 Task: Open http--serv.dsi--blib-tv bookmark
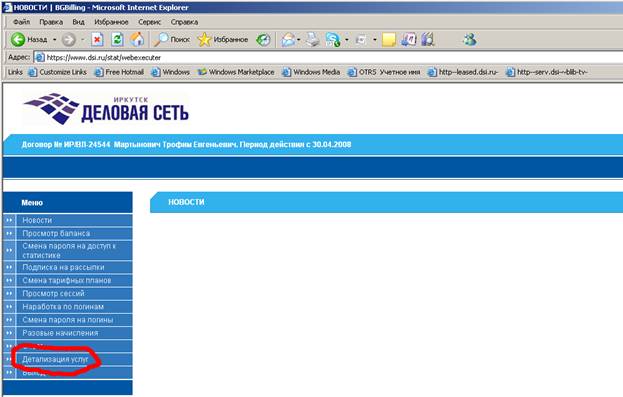click(547, 72)
